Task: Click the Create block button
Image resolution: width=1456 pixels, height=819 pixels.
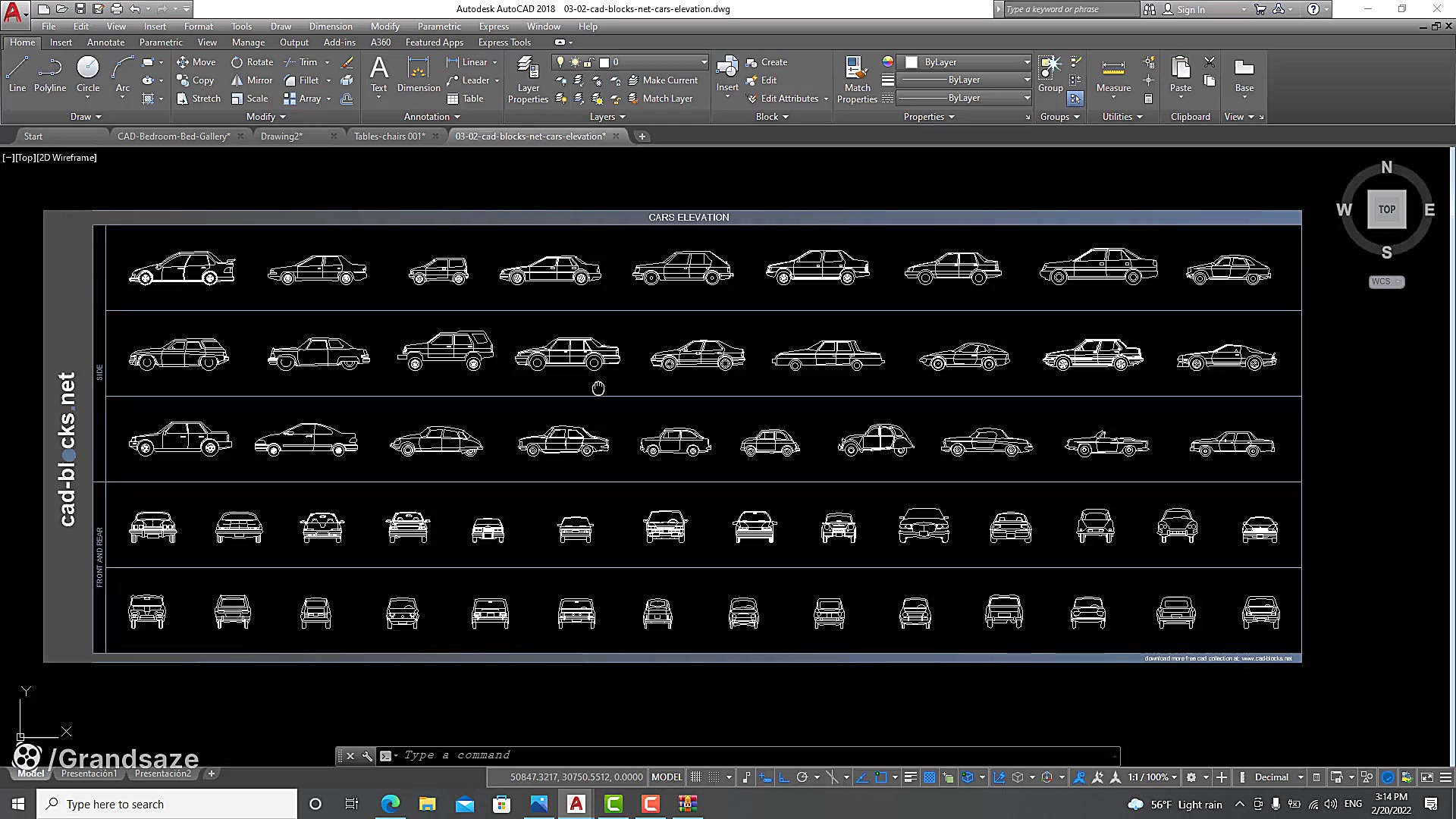Action: click(x=767, y=62)
